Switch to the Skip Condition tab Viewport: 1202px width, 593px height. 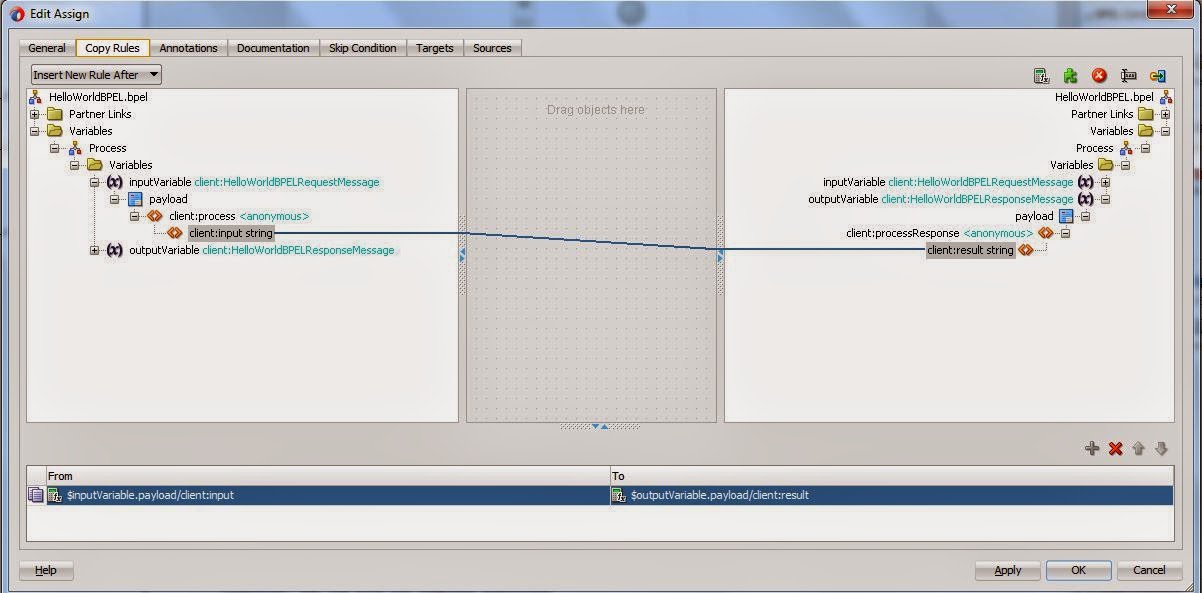[363, 47]
